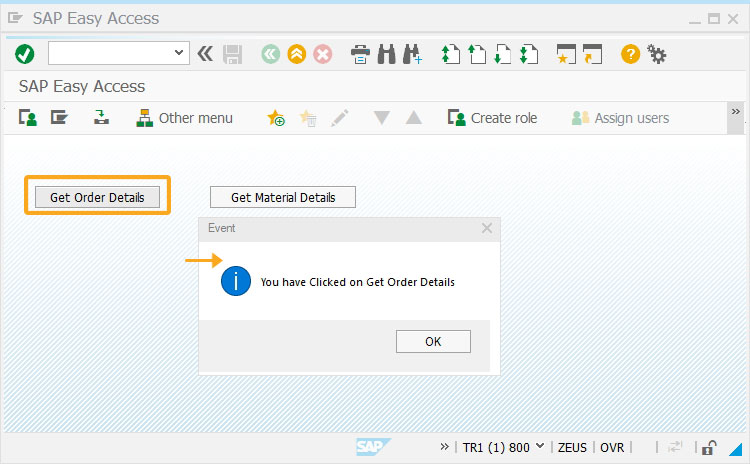Open Other menu

[x=184, y=118]
